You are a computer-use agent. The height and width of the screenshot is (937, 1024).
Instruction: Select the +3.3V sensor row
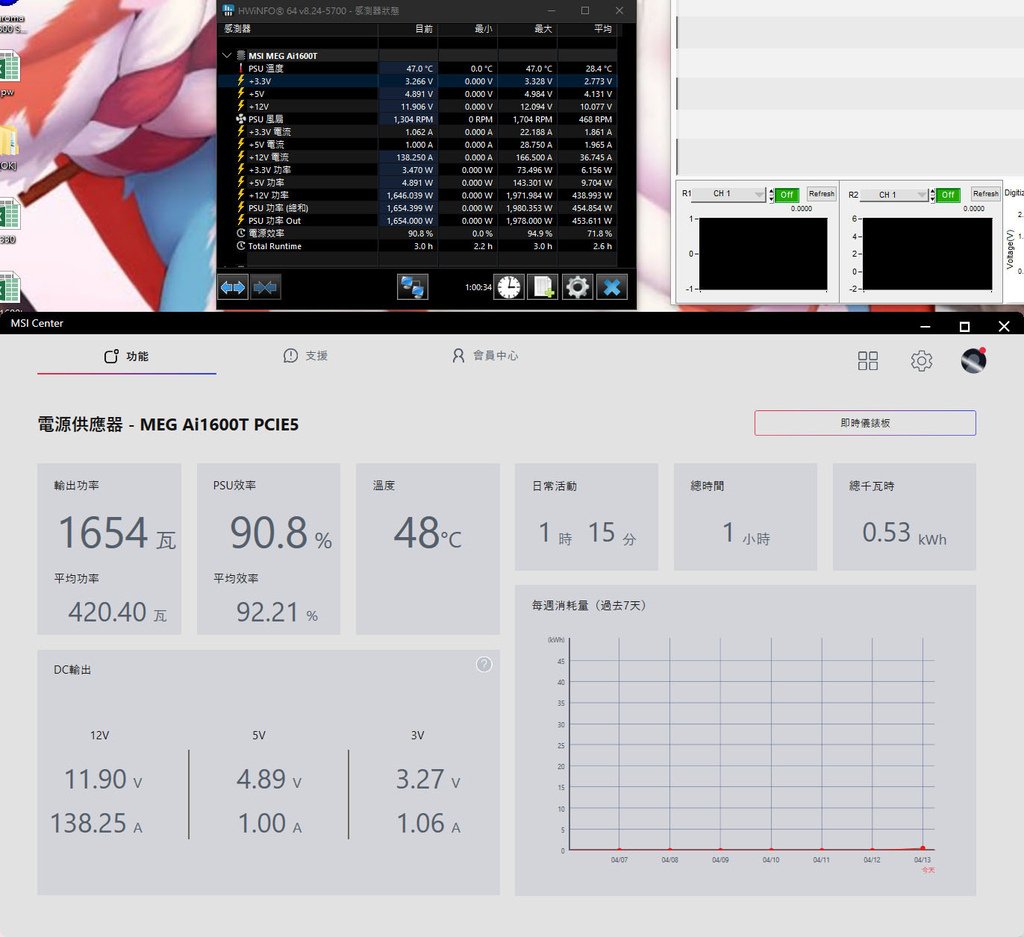pos(418,81)
